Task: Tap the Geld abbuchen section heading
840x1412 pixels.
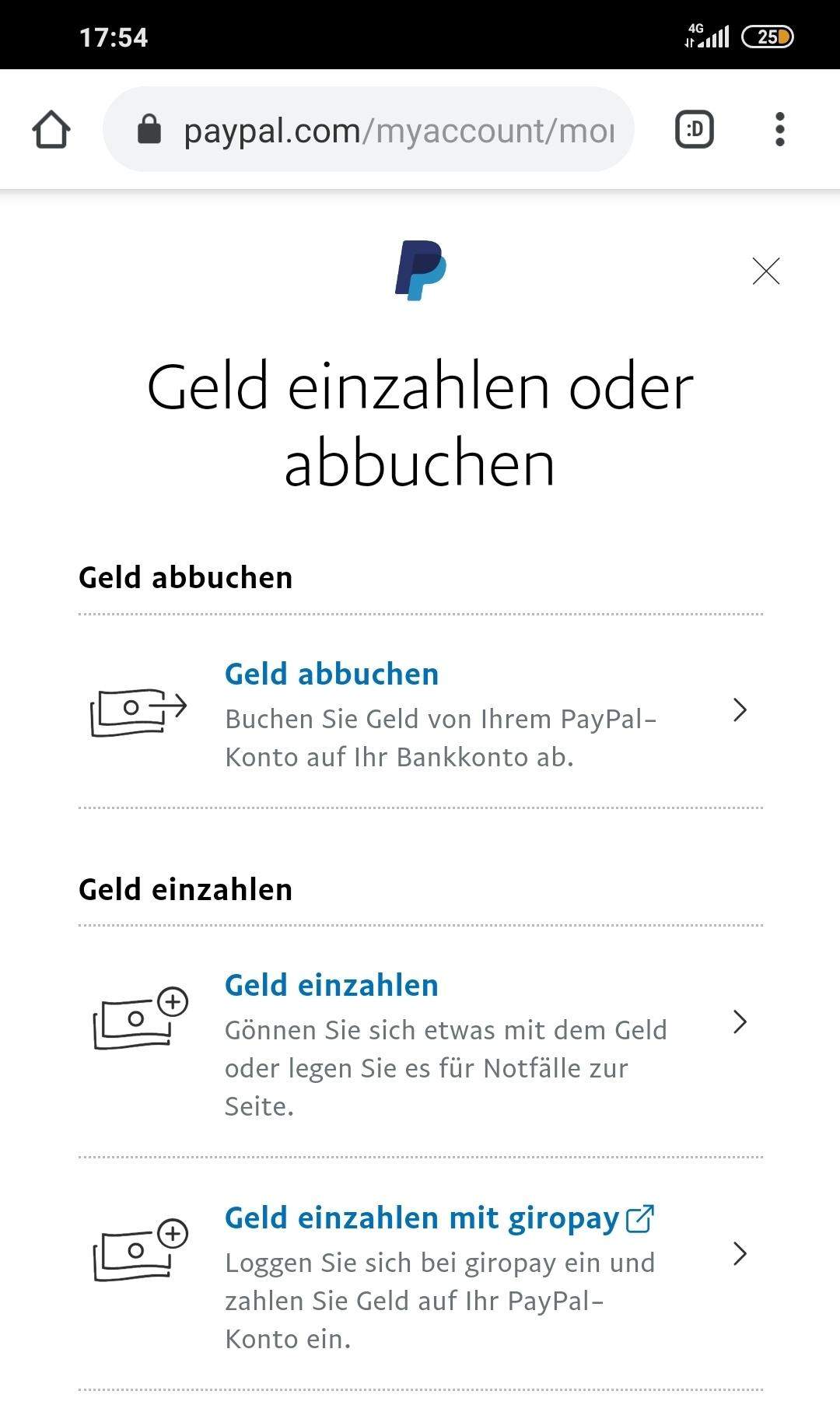Action: click(185, 576)
